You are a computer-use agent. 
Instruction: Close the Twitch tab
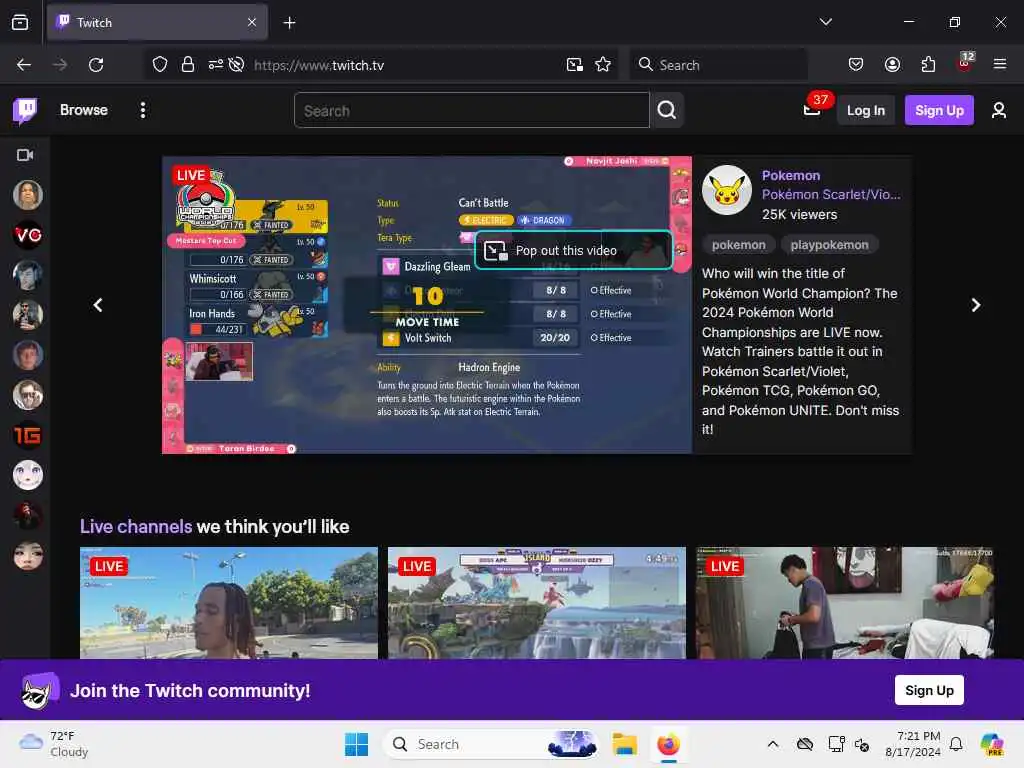252,22
